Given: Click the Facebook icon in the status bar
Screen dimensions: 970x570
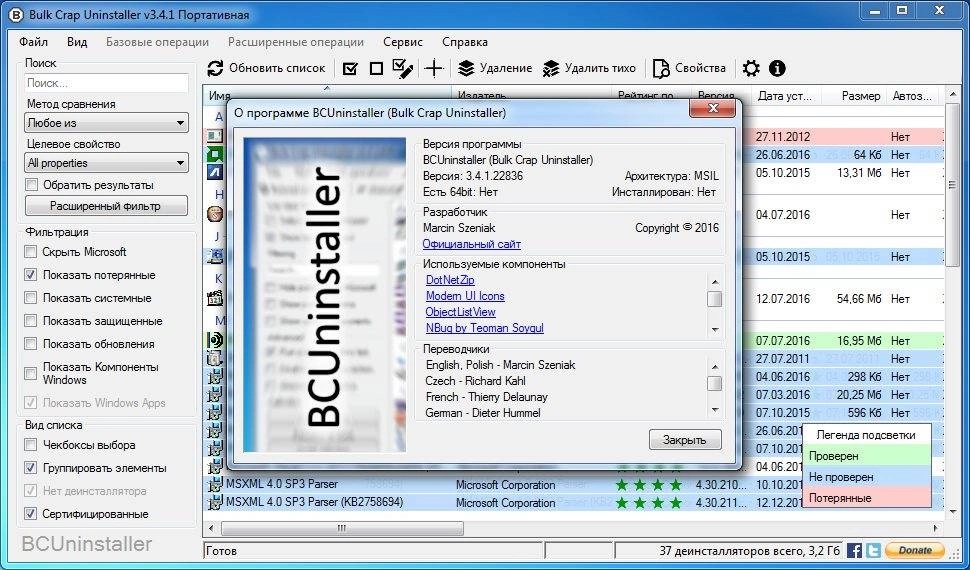Looking at the screenshot, I should click(x=854, y=550).
